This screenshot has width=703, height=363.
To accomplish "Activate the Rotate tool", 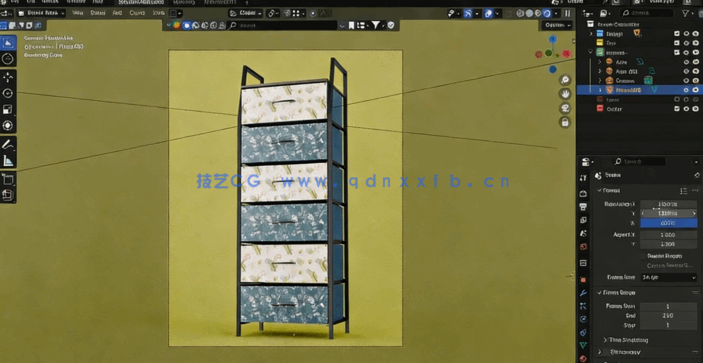I will 8,93.
